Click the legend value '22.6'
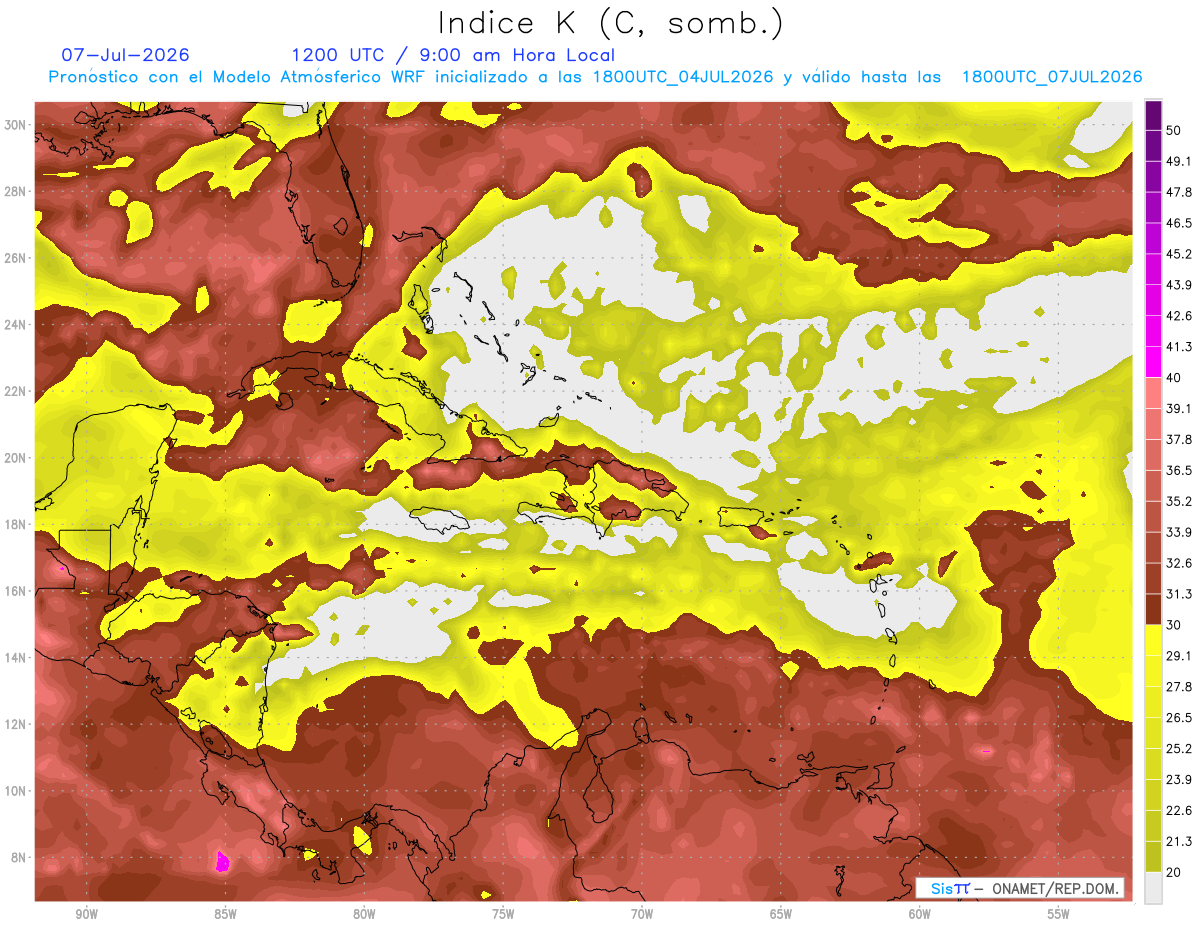The height and width of the screenshot is (927, 1200). tap(1178, 810)
